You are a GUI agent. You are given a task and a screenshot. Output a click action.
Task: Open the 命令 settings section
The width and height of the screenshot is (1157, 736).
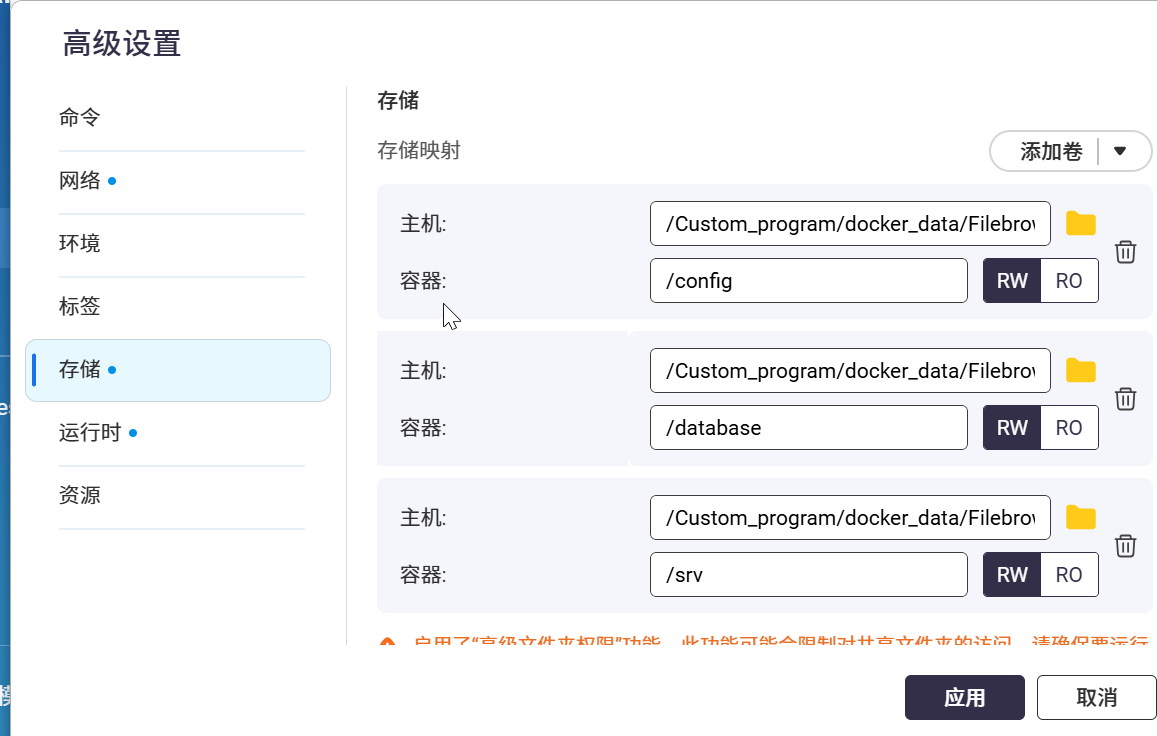tap(80, 118)
